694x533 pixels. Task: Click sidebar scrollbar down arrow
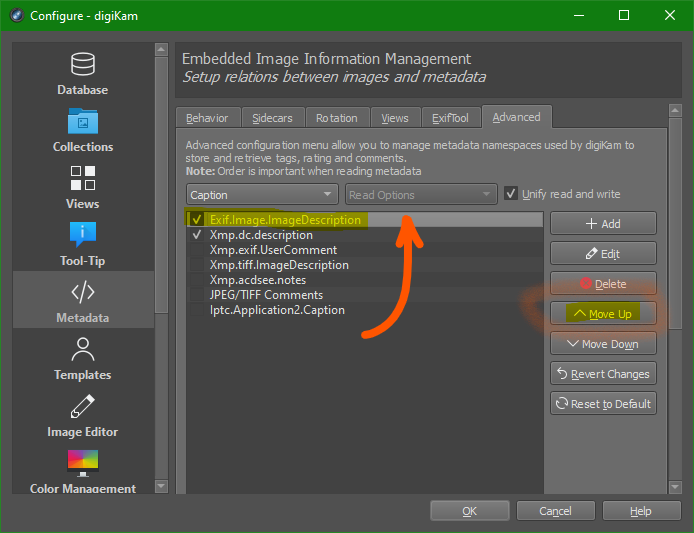tap(161, 487)
